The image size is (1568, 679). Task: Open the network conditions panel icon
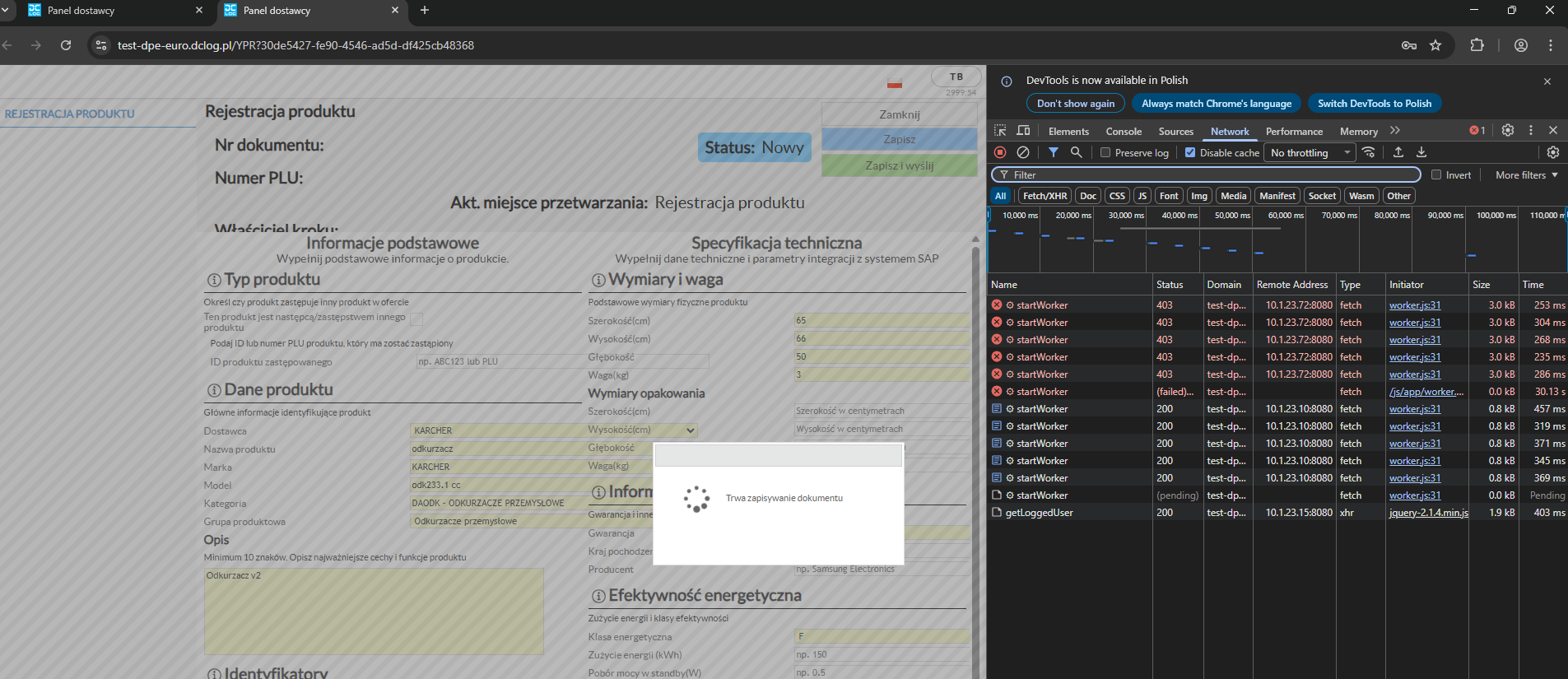(x=1369, y=152)
